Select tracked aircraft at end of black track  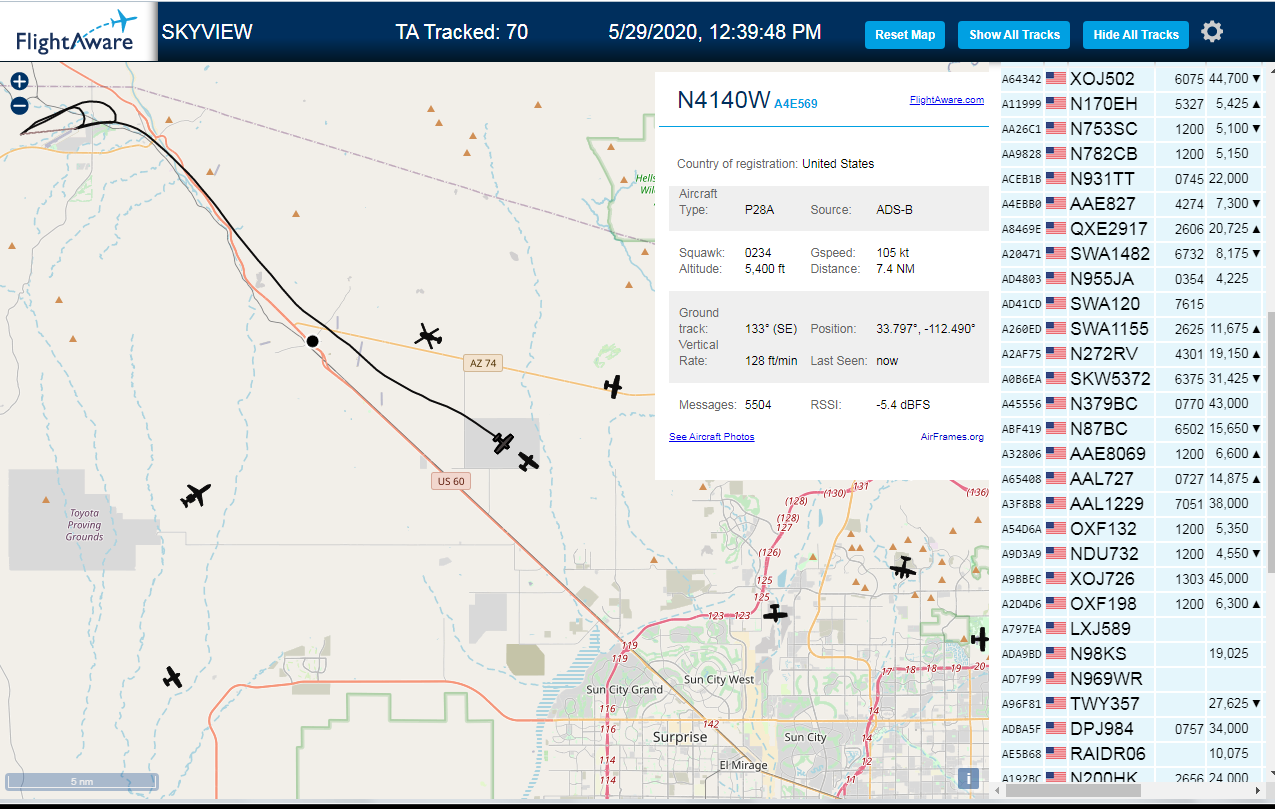(x=503, y=442)
